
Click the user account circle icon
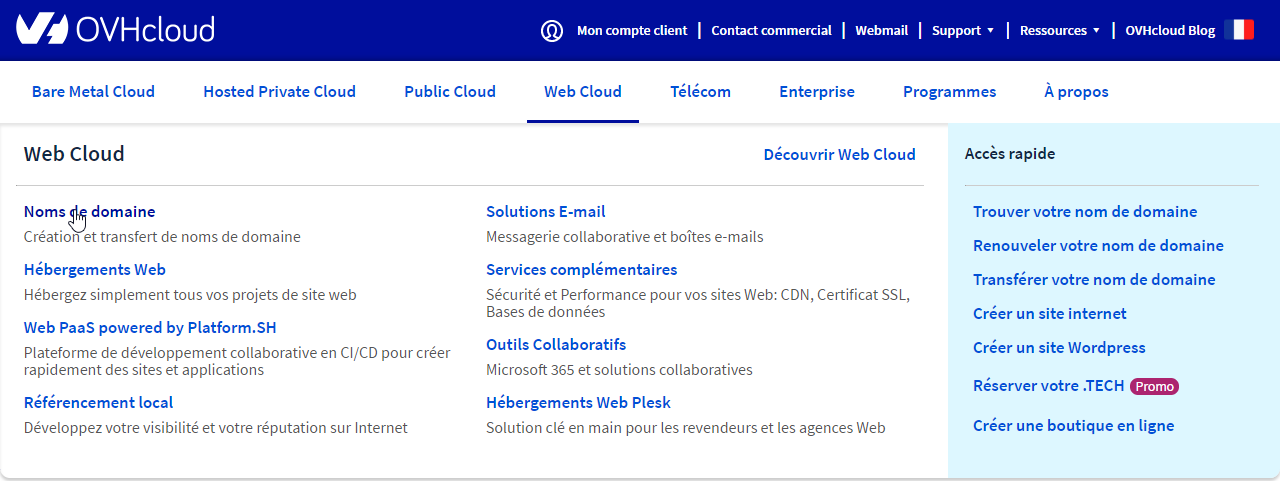pos(552,31)
